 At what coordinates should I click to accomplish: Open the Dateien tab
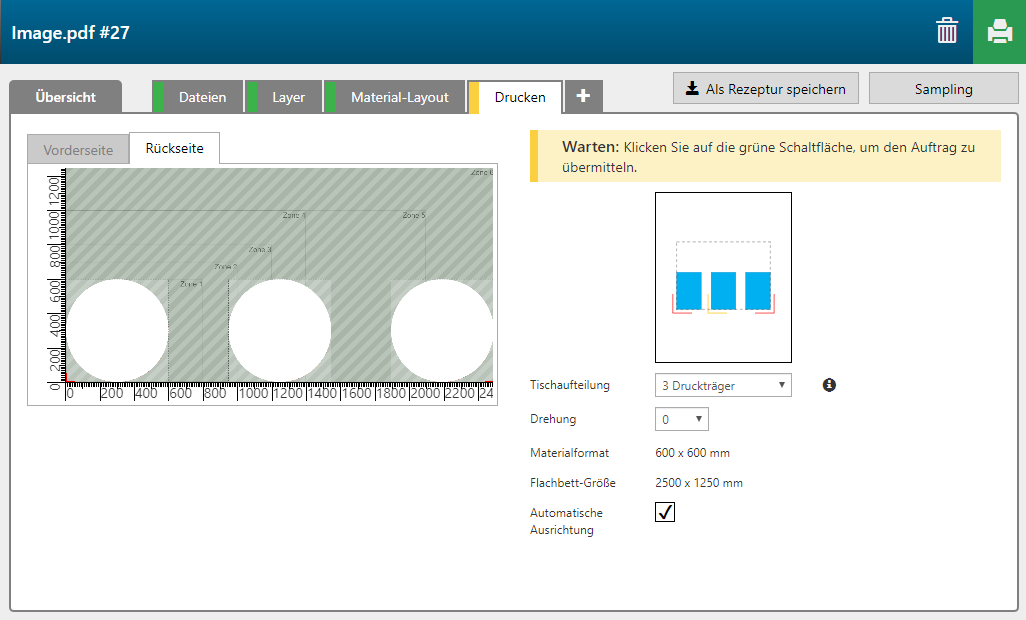point(202,97)
